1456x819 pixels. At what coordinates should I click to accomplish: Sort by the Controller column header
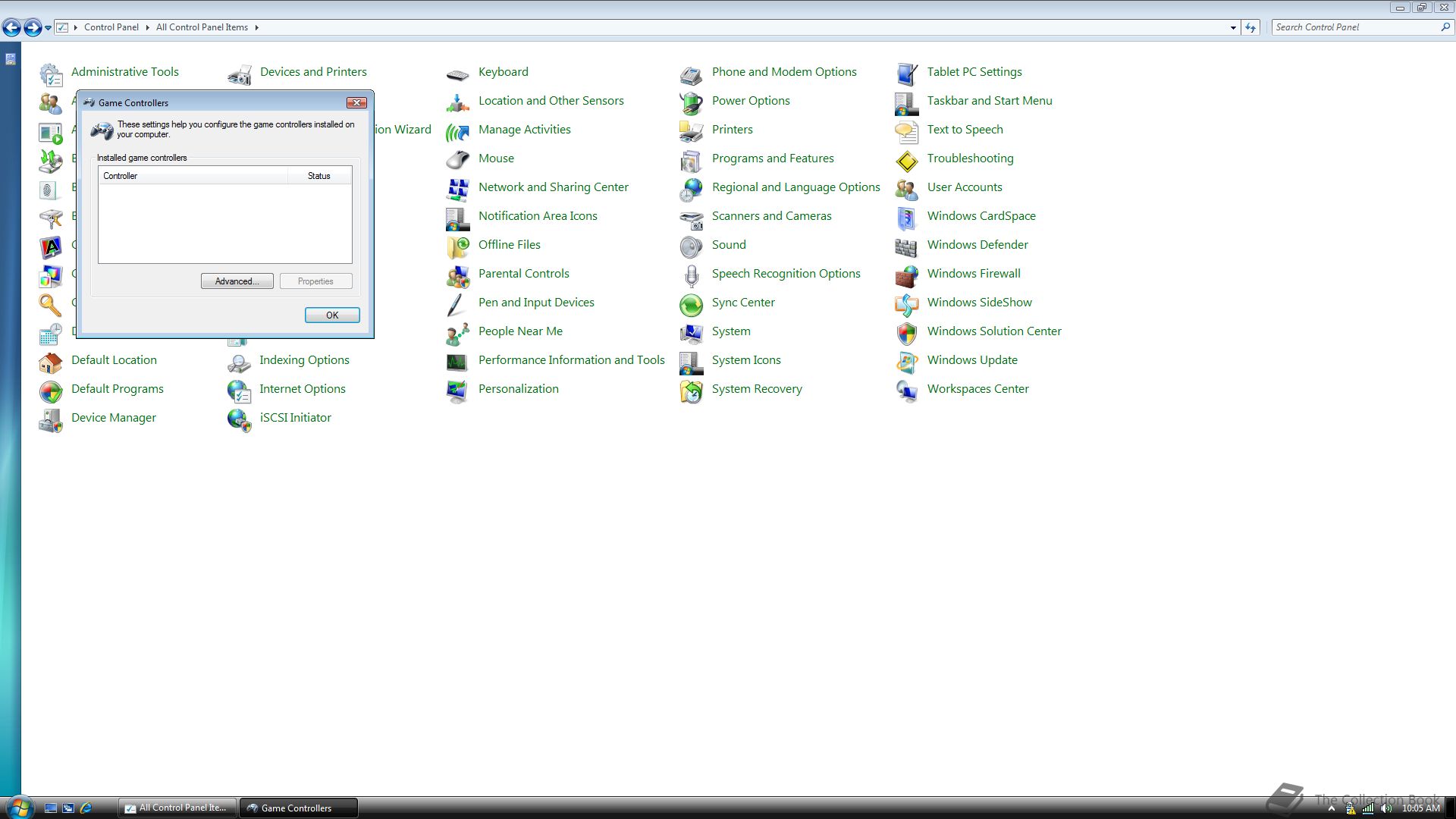pos(193,175)
